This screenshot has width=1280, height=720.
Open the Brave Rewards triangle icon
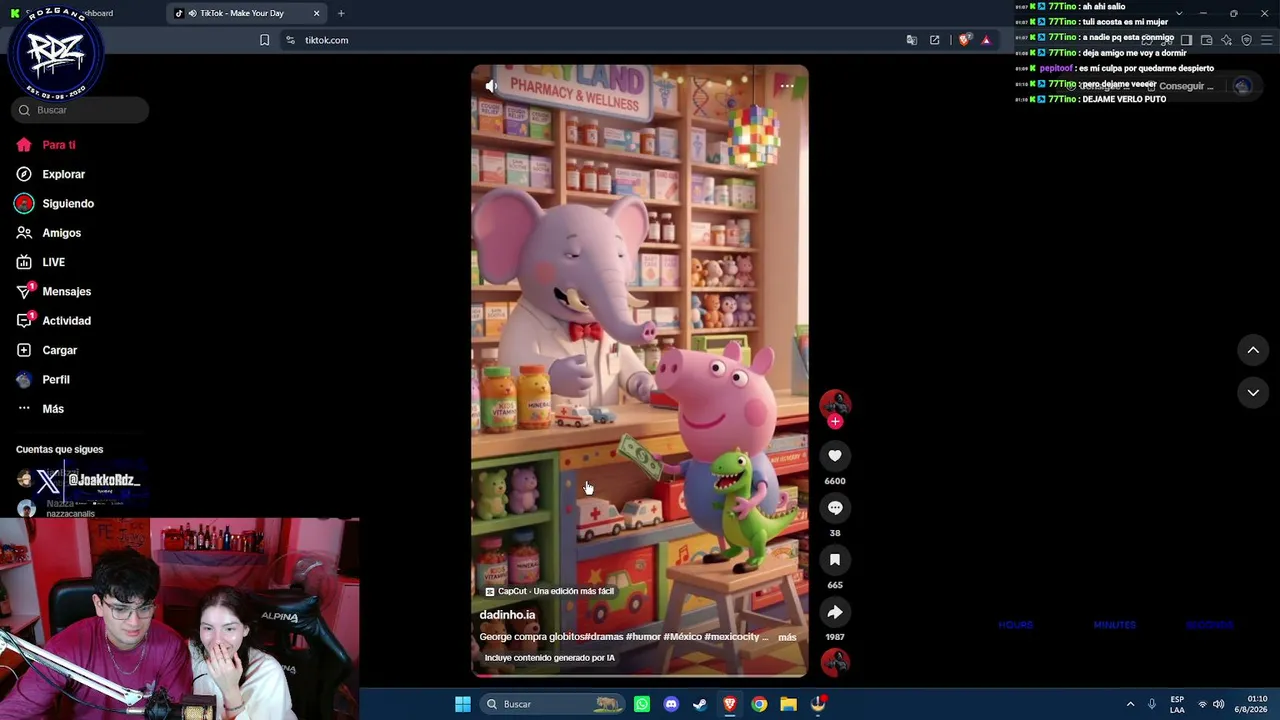pyautogui.click(x=986, y=40)
